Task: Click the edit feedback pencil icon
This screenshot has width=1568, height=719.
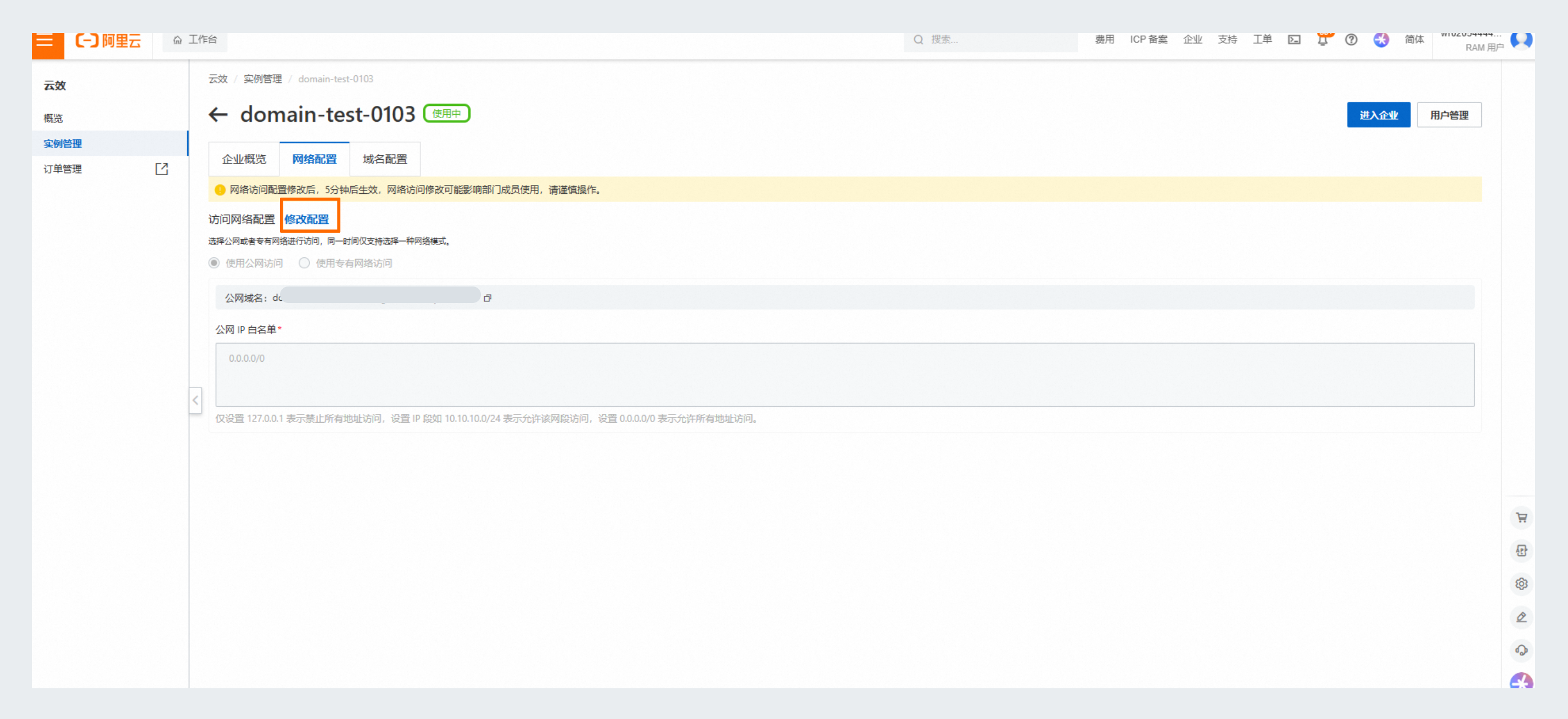Action: click(1521, 617)
